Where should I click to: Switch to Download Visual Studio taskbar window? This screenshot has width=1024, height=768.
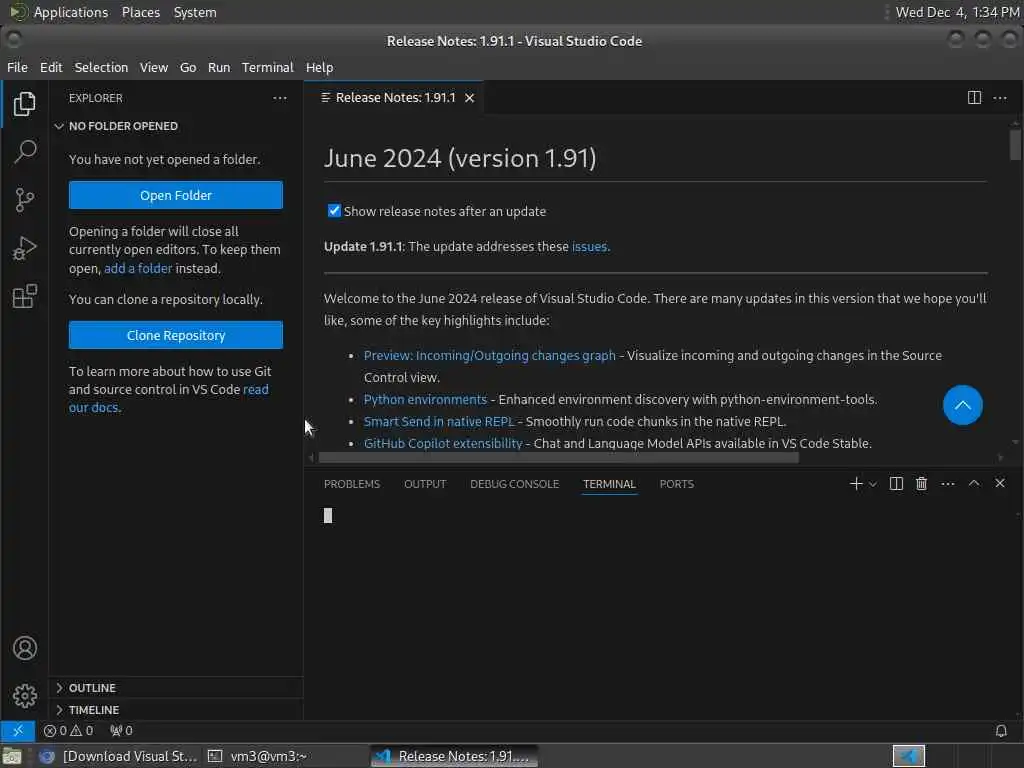pos(118,756)
